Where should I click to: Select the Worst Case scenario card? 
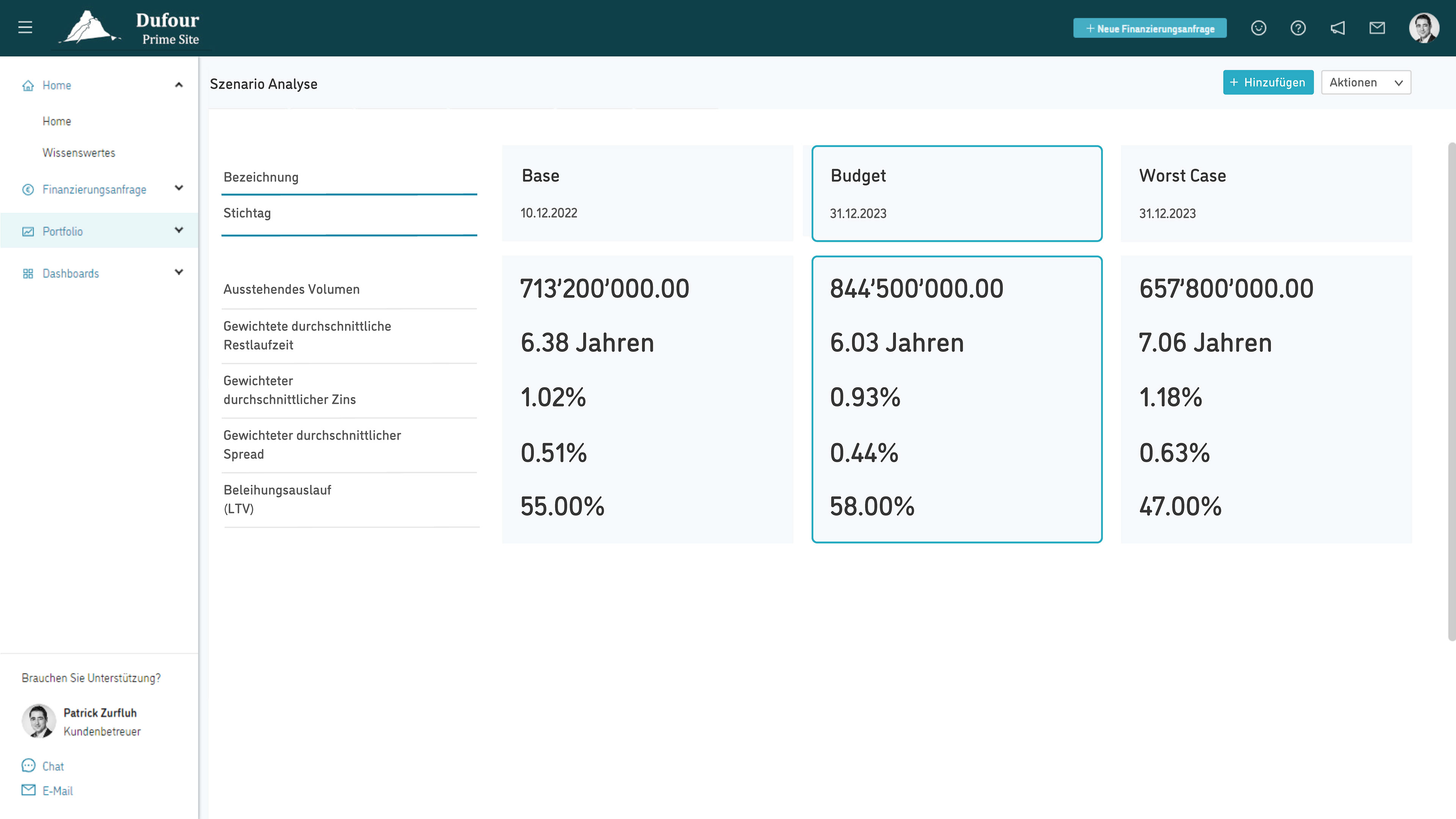pyautogui.click(x=1266, y=193)
